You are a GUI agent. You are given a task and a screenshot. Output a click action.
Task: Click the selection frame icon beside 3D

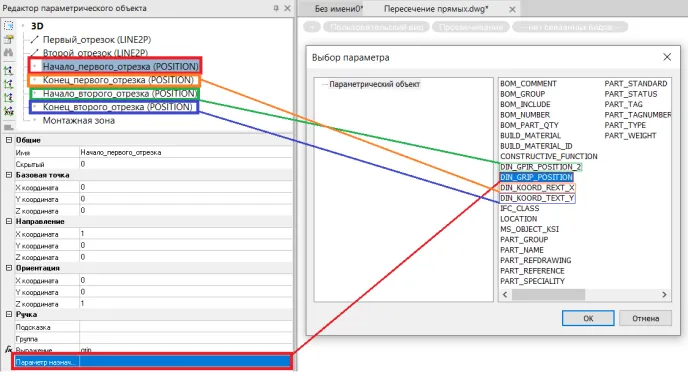click(x=8, y=26)
